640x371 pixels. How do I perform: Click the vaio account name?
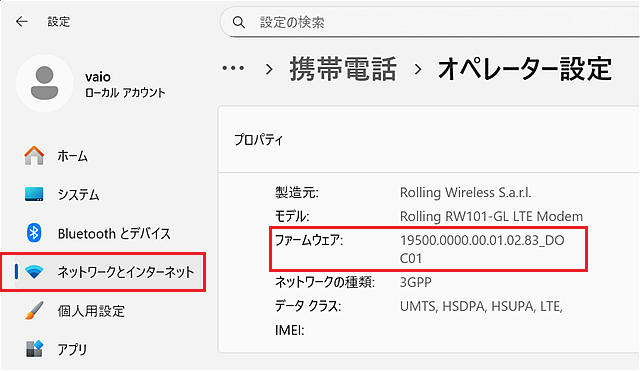(x=98, y=77)
